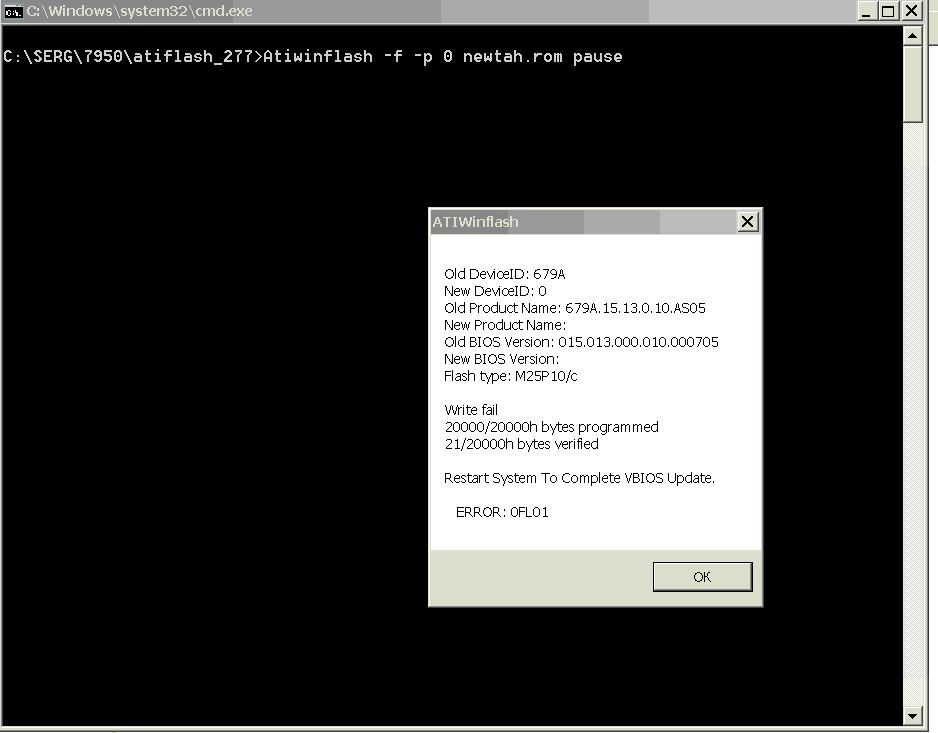
Task: Close the ATIWinflash error dialog
Action: point(747,222)
